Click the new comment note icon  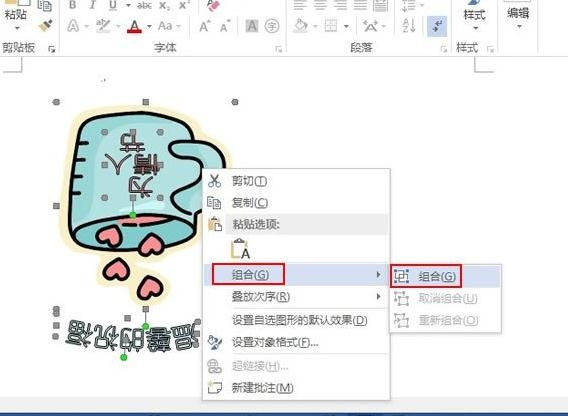click(215, 388)
